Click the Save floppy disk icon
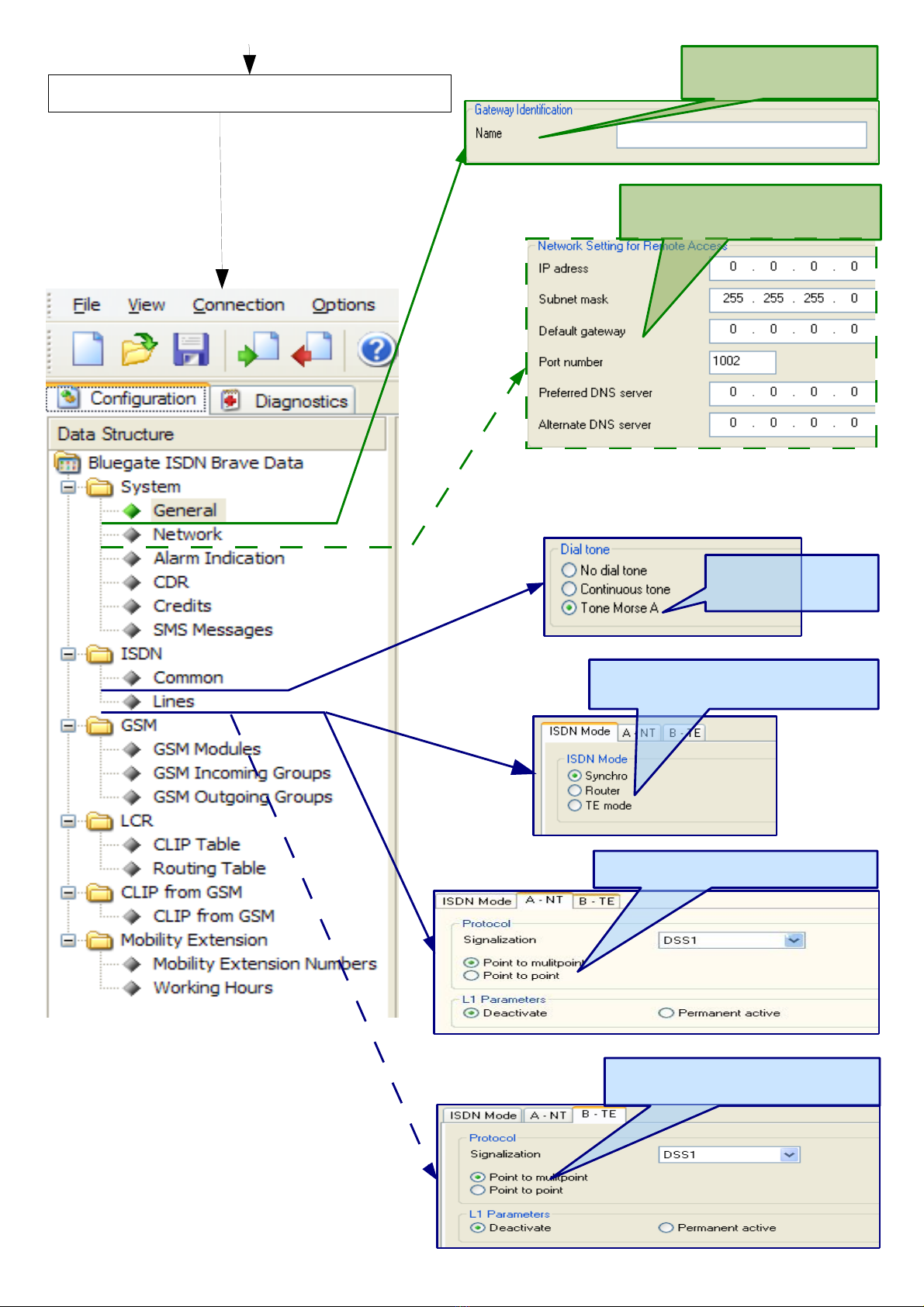 tap(191, 349)
